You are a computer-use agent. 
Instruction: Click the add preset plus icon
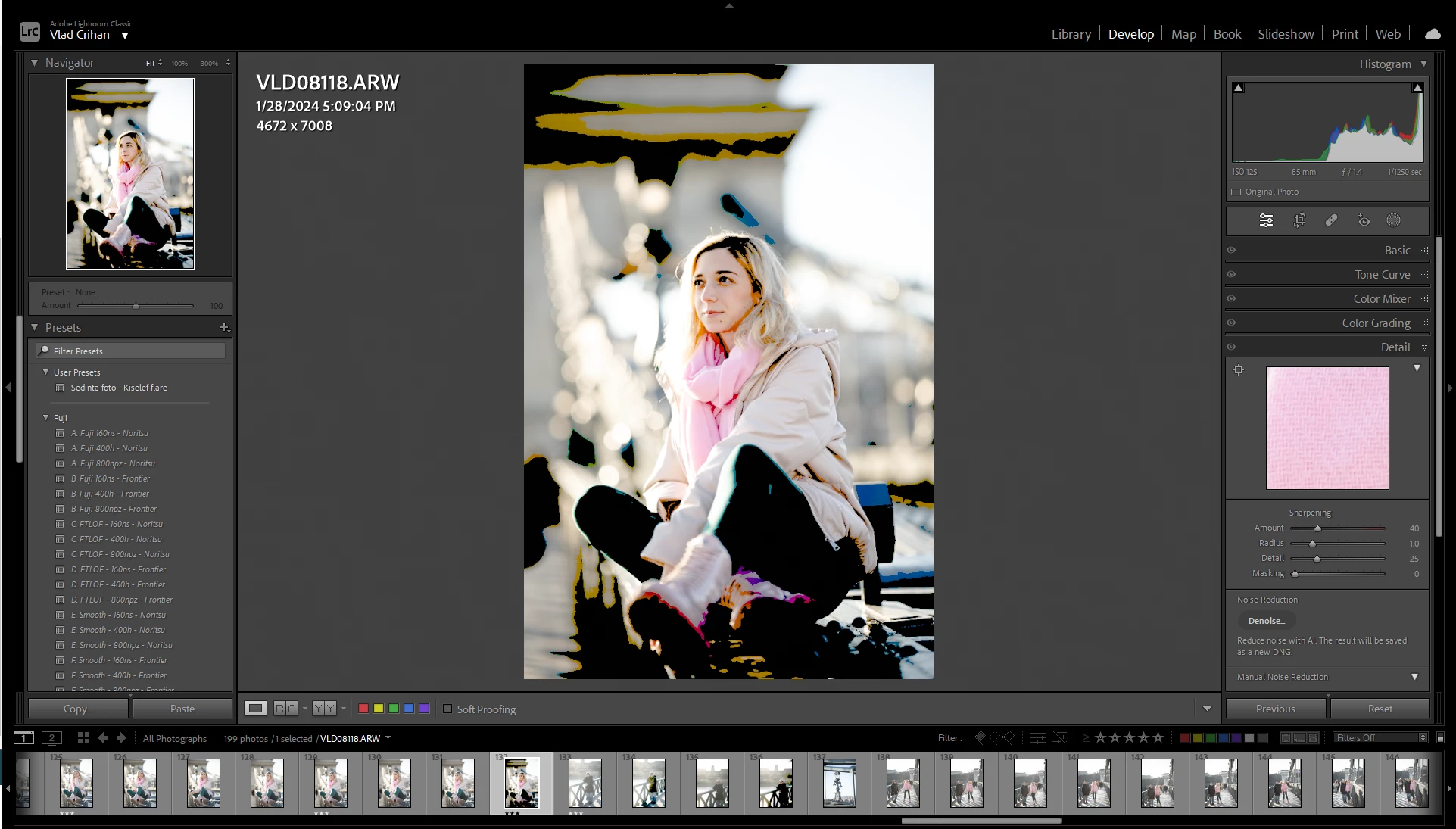[x=224, y=327]
